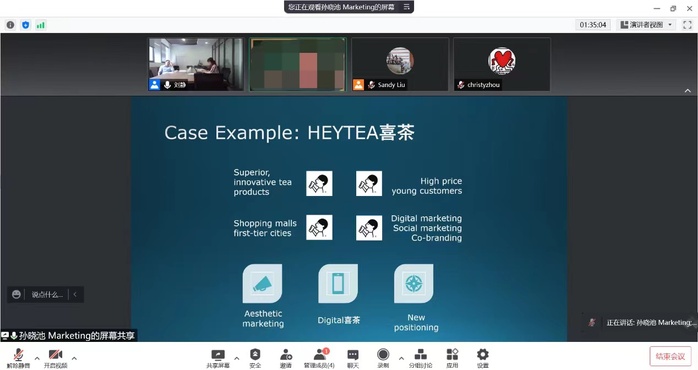Open manage members (4) panel

tap(319, 358)
